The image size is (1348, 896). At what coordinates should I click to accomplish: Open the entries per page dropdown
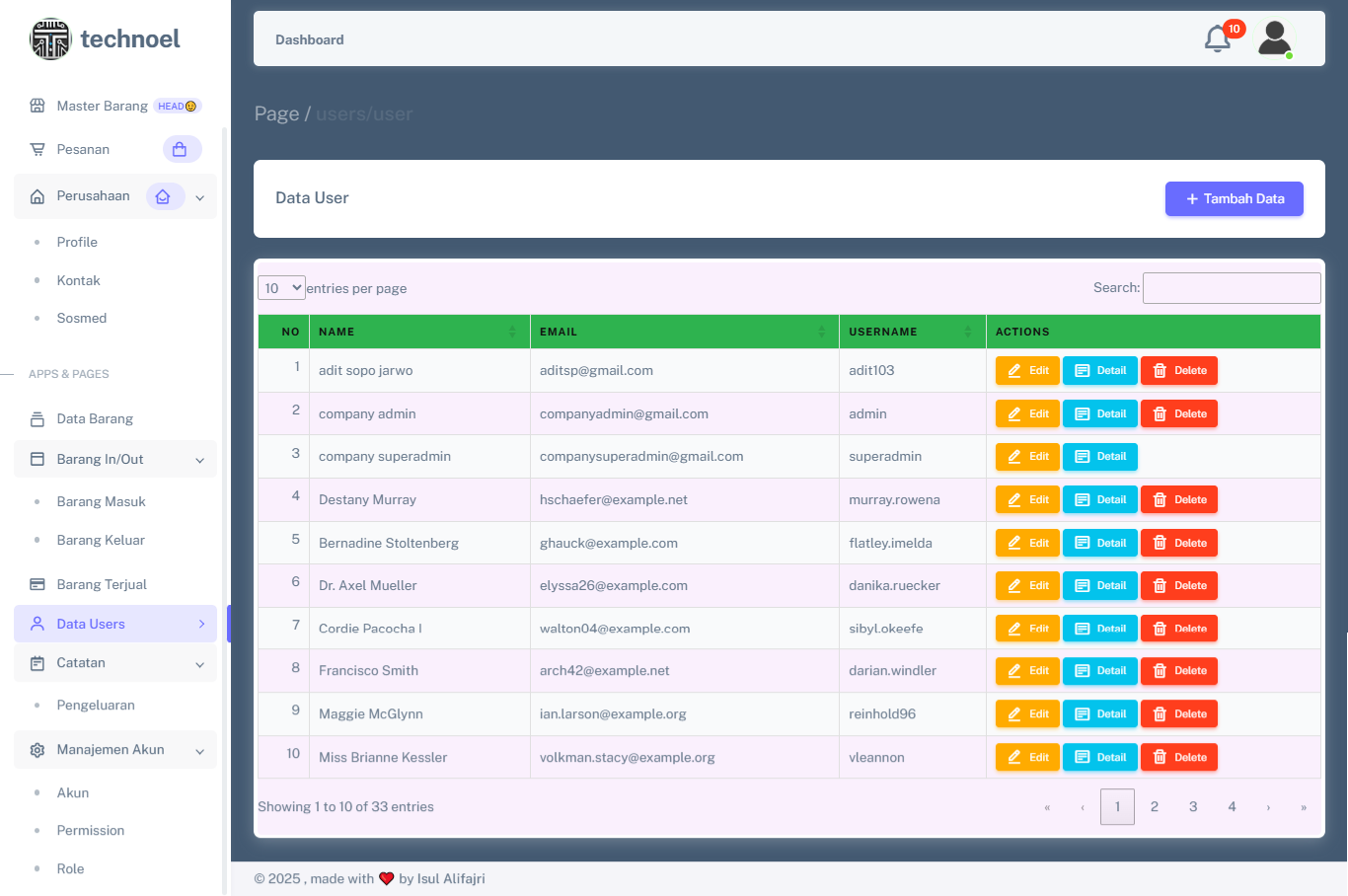(281, 288)
